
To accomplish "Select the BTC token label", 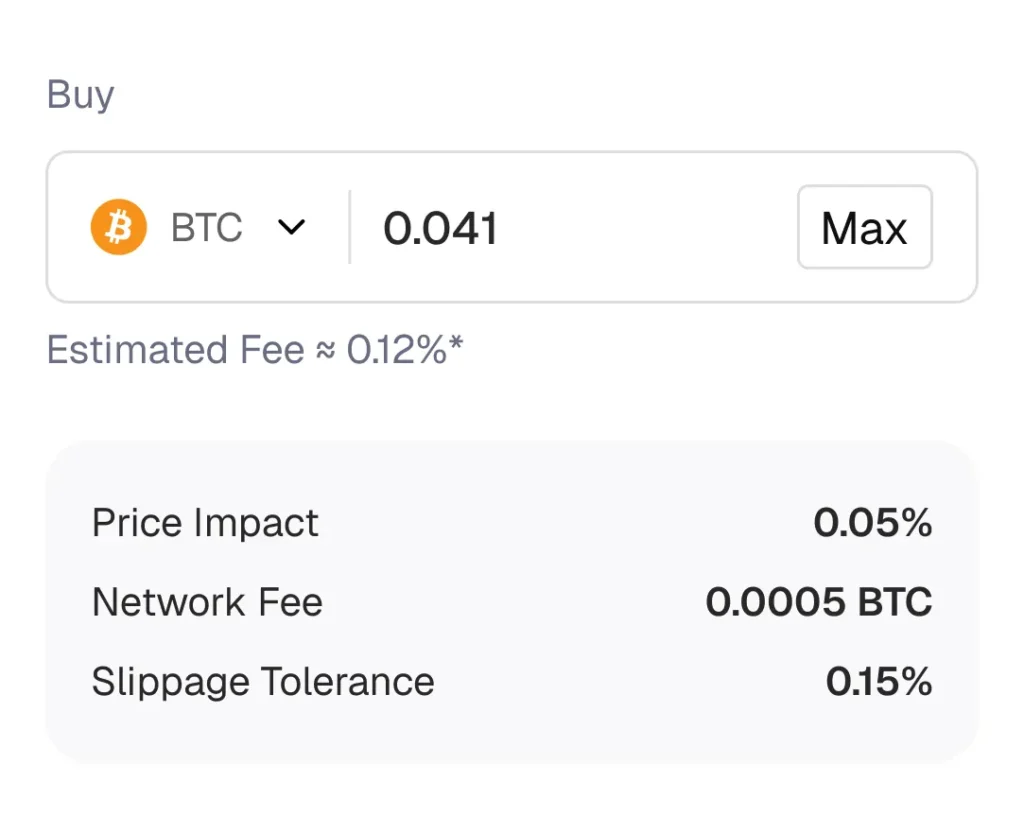I will pyautogui.click(x=206, y=228).
